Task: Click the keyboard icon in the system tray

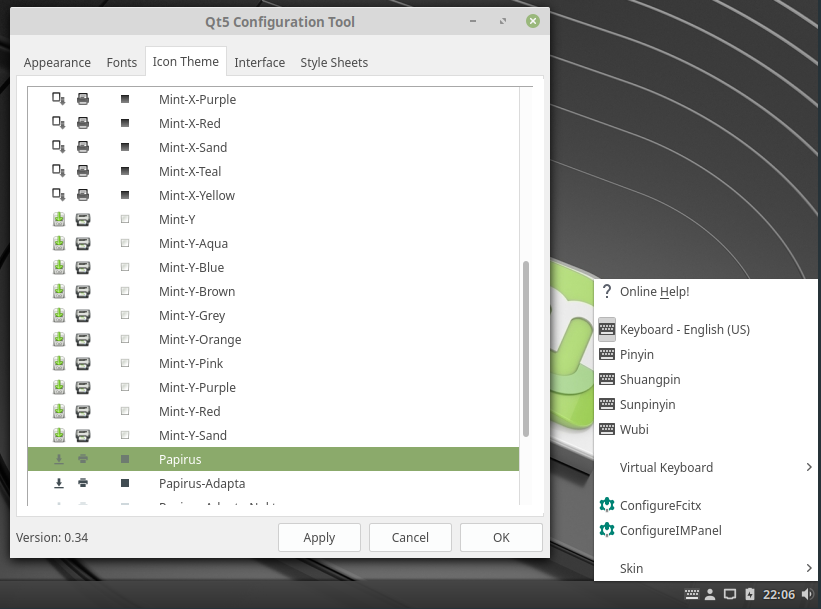Action: point(691,593)
